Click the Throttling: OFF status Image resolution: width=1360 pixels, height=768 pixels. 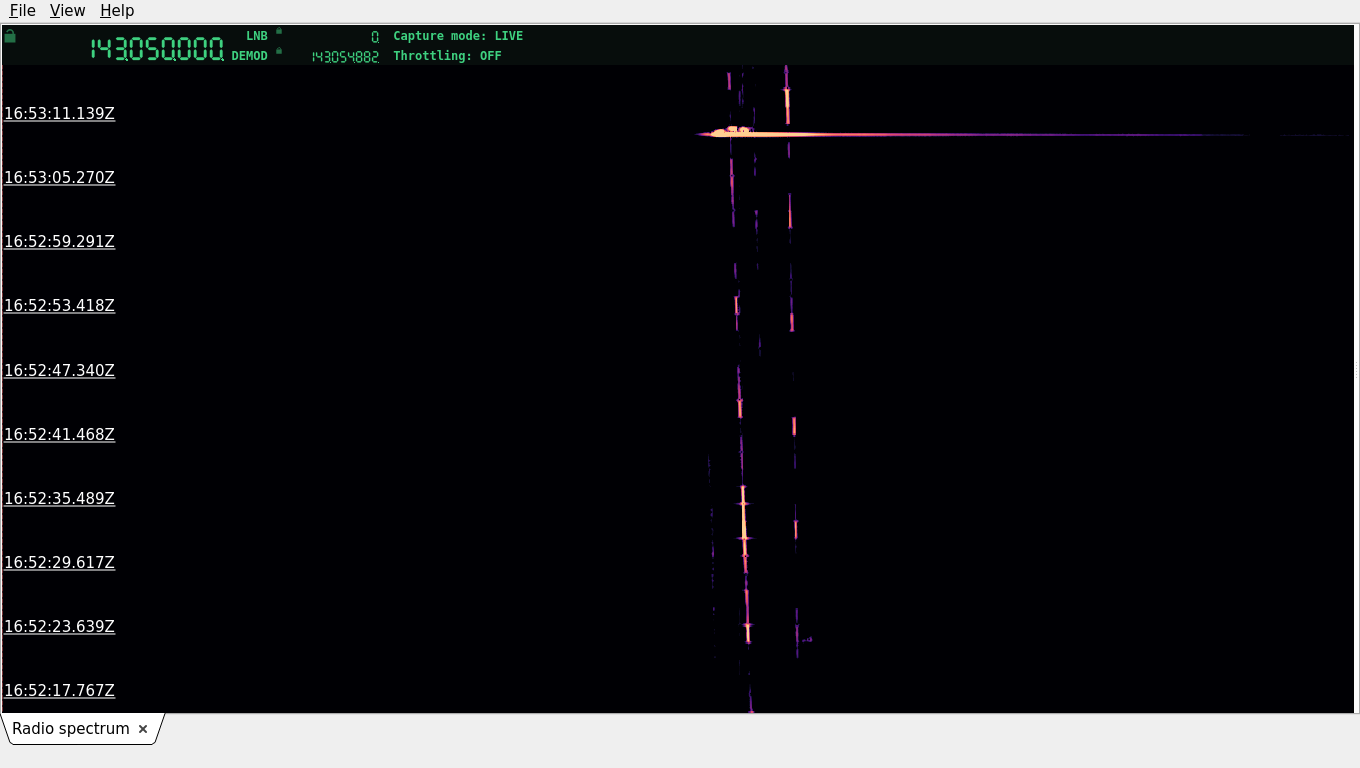coord(447,56)
